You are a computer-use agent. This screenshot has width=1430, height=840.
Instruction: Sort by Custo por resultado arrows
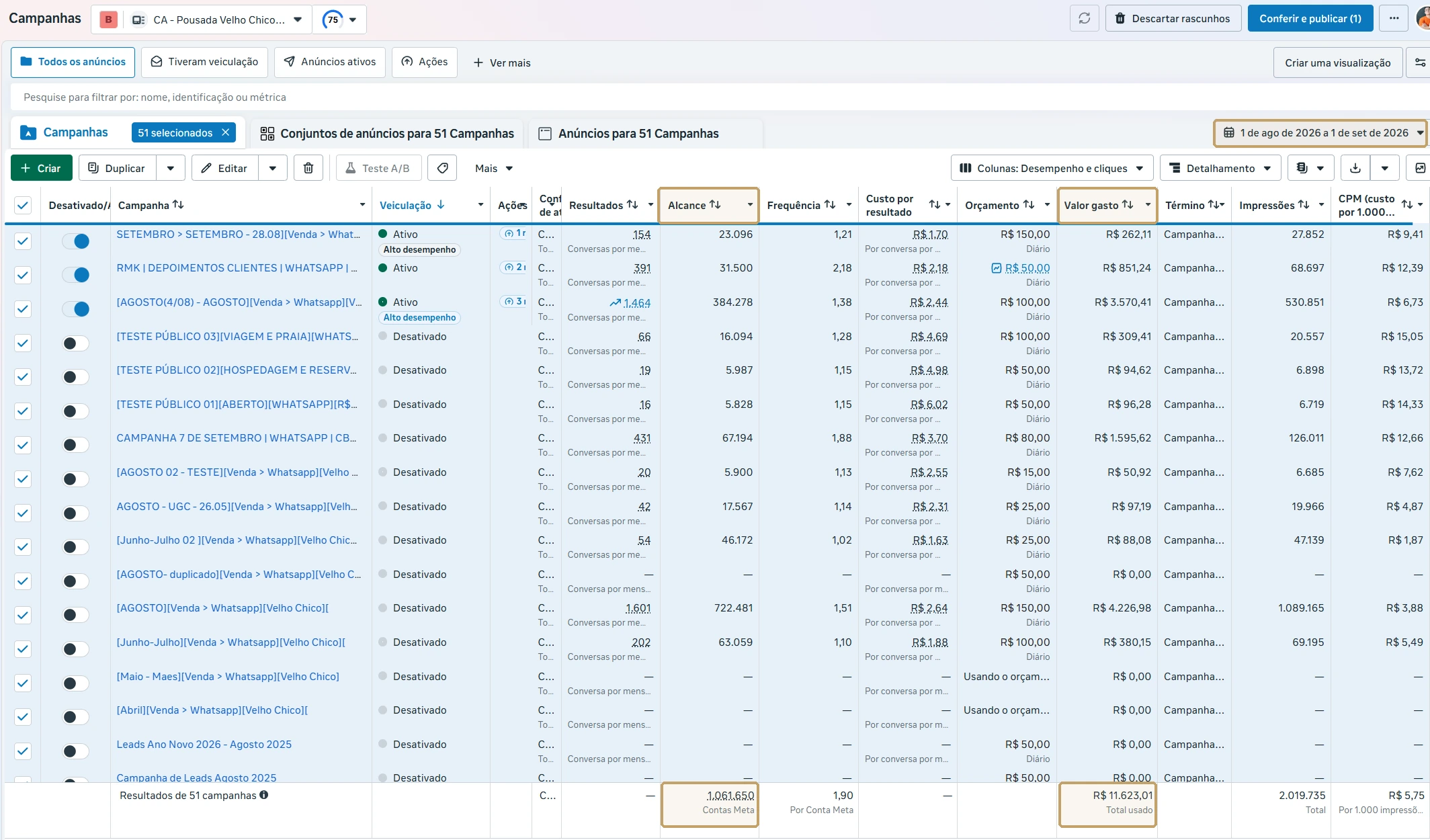pyautogui.click(x=935, y=204)
